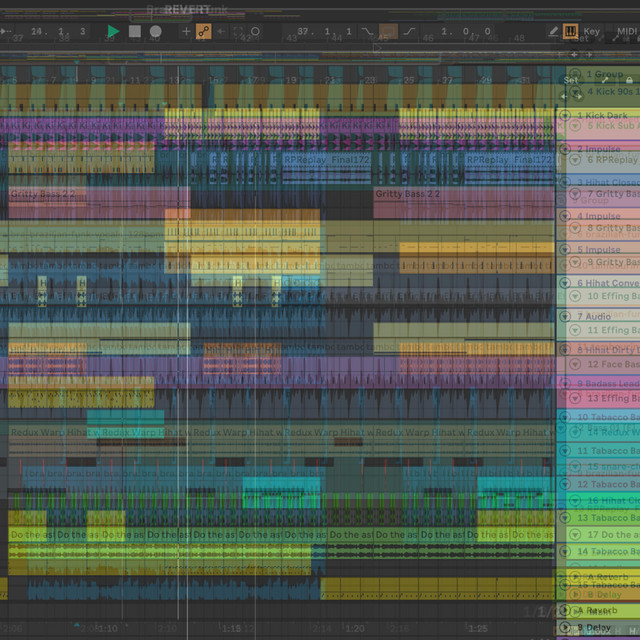The height and width of the screenshot is (640, 640).
Task: Click the 1:15 marker on time ruler
Action: tap(232, 629)
